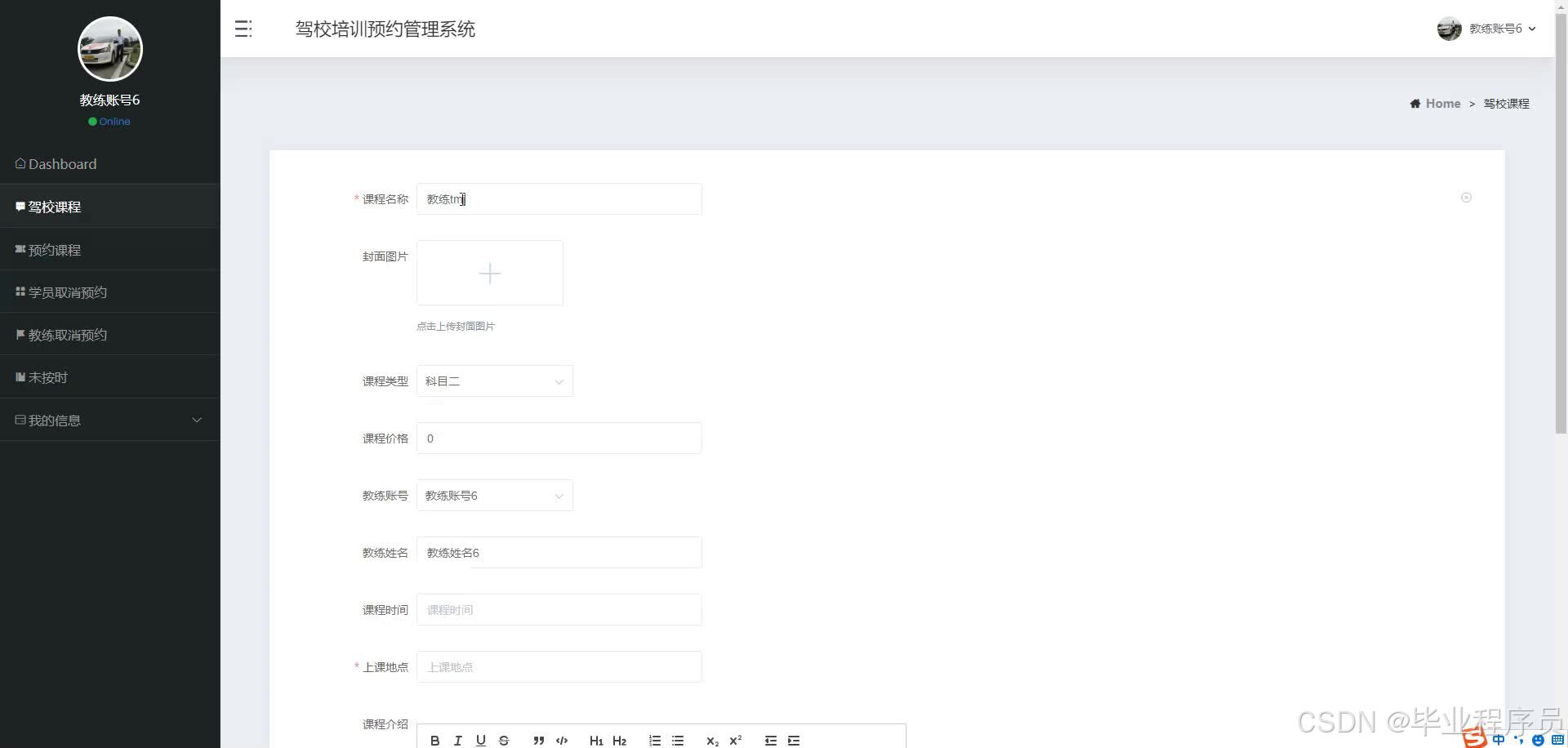Image resolution: width=1568 pixels, height=748 pixels.
Task: Click the 上课地点 input field
Action: point(559,666)
